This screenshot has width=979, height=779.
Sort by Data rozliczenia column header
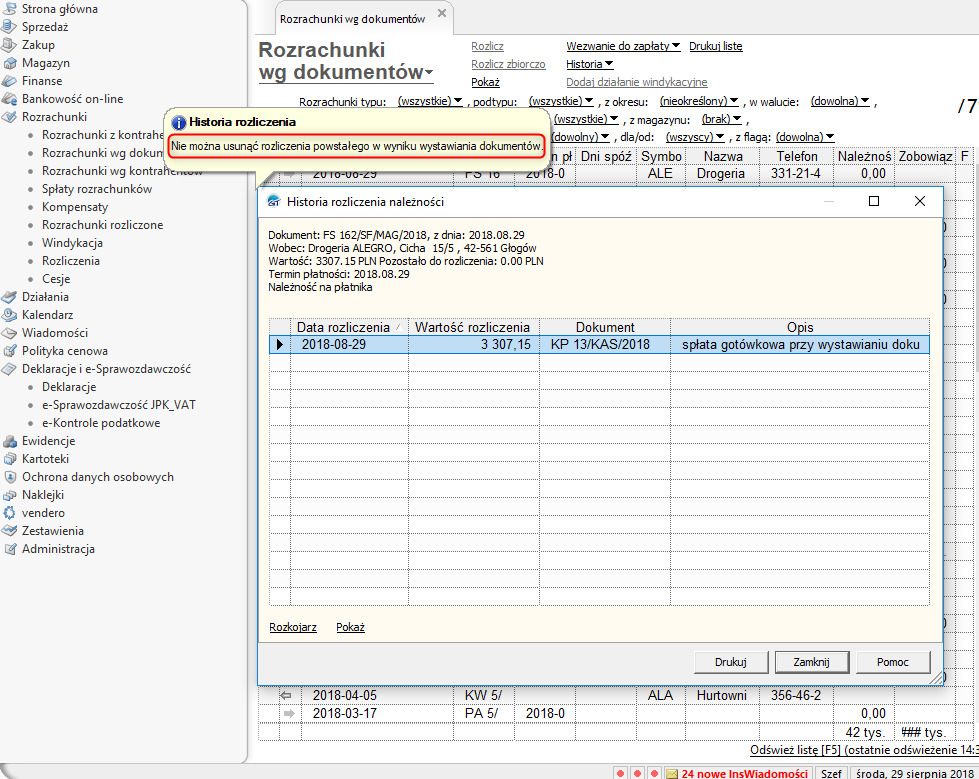point(342,327)
